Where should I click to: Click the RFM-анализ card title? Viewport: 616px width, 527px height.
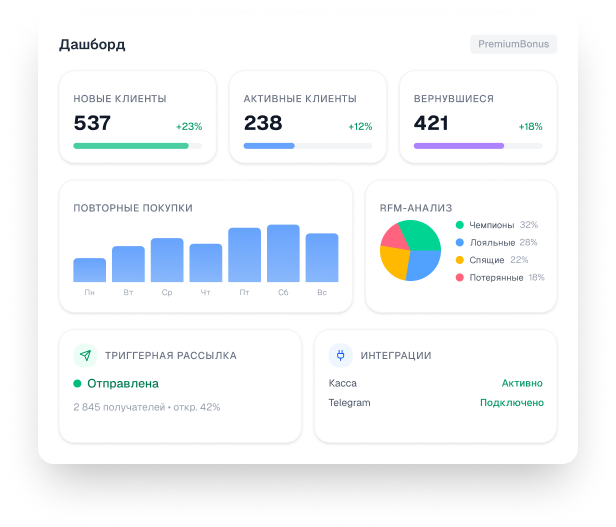pos(416,208)
